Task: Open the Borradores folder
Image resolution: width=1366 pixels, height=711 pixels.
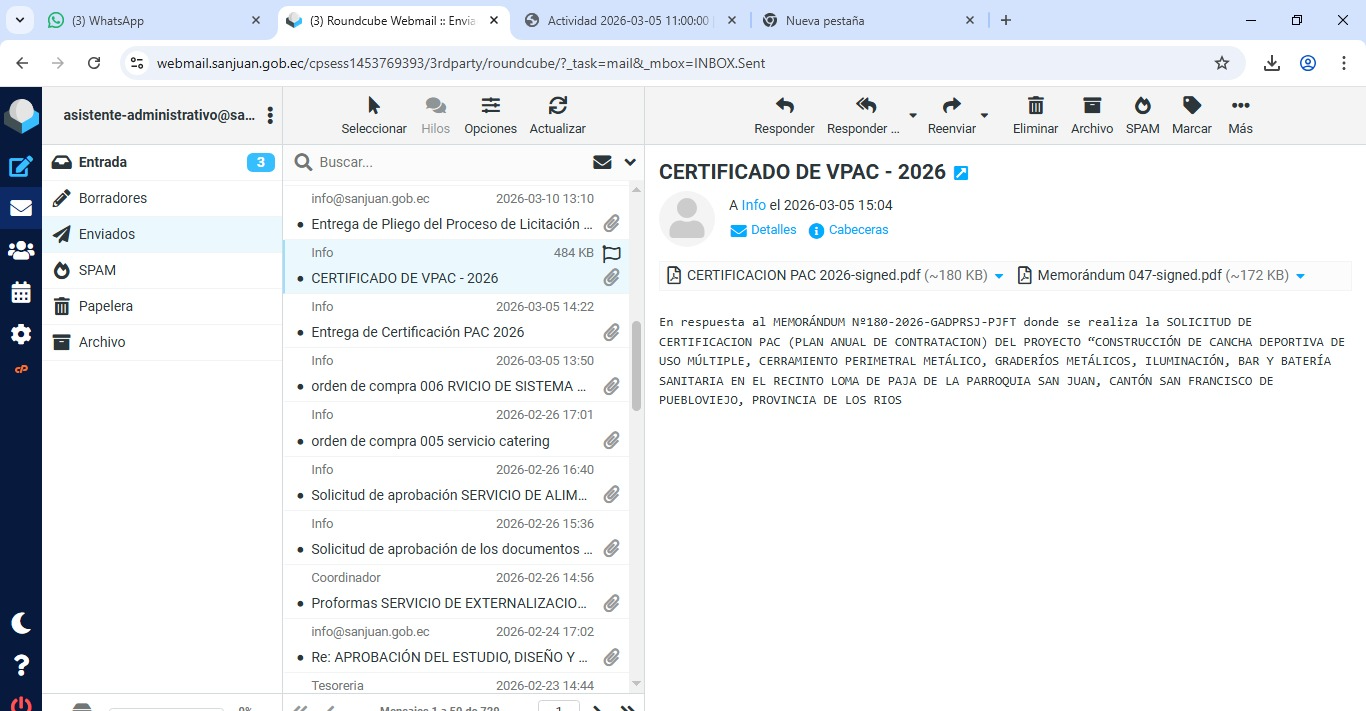Action: click(113, 198)
